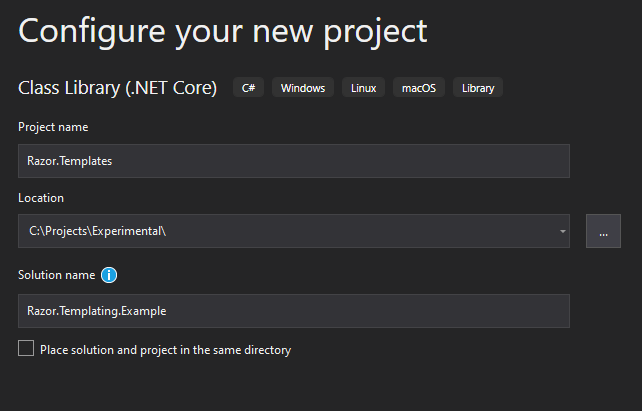This screenshot has height=411, width=642.
Task: Select the Location path text box
Action: 287,231
